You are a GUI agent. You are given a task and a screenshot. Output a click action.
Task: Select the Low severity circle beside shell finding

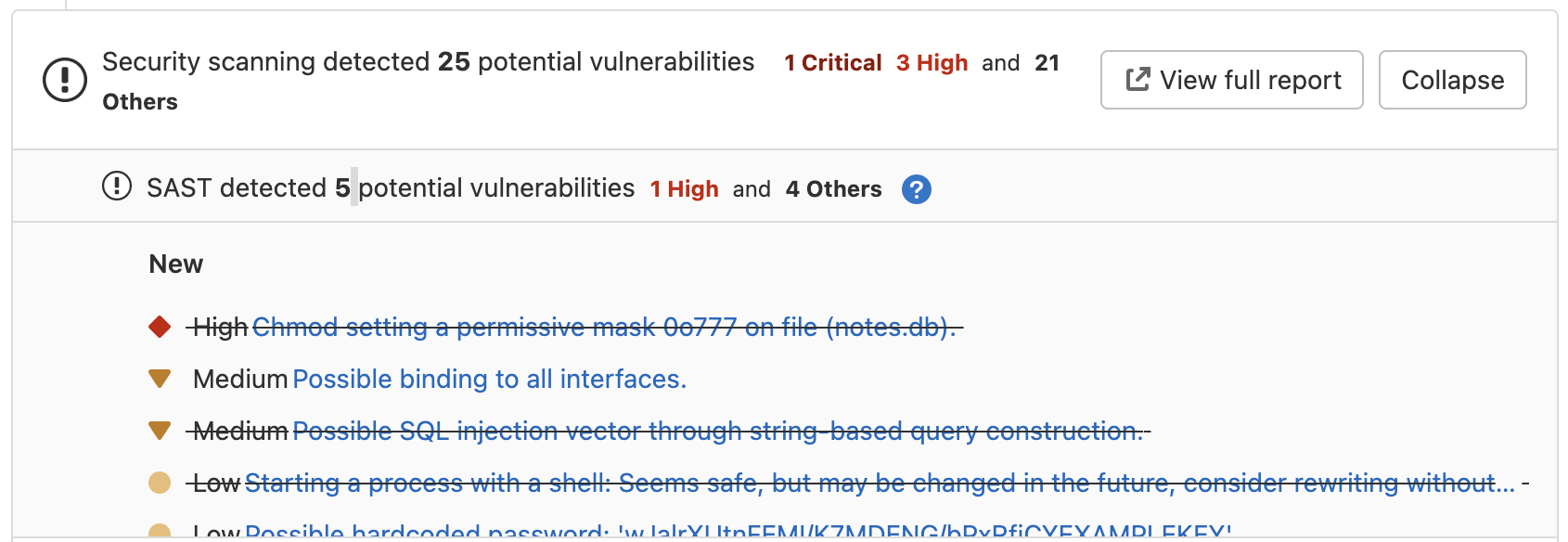[x=158, y=482]
